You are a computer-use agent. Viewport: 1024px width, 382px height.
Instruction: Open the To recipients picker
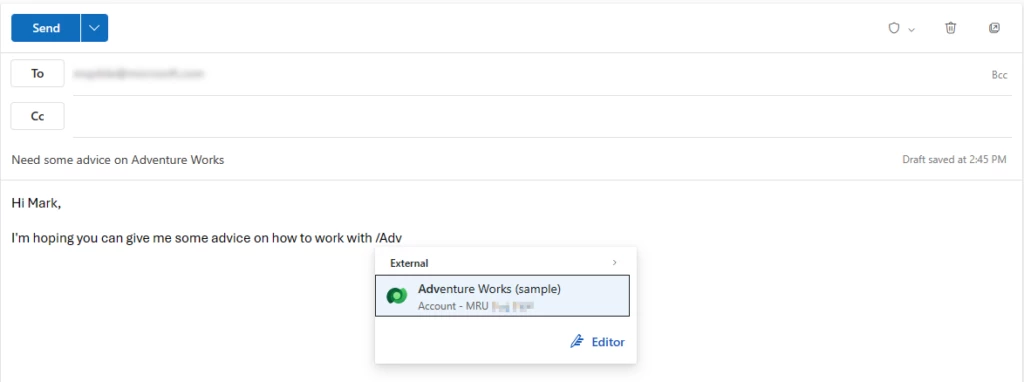(x=37, y=73)
